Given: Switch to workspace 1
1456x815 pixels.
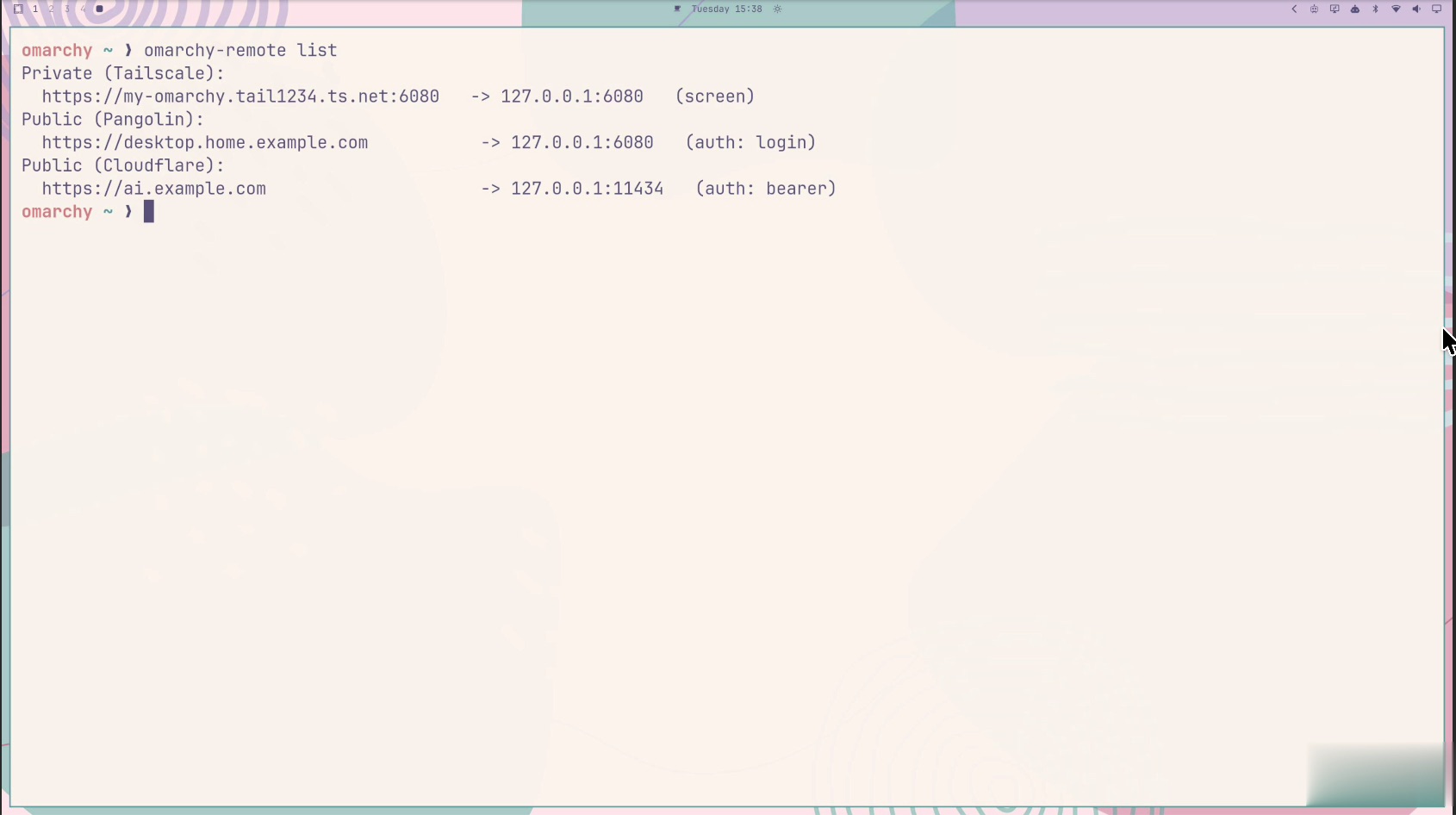Looking at the screenshot, I should pyautogui.click(x=35, y=9).
